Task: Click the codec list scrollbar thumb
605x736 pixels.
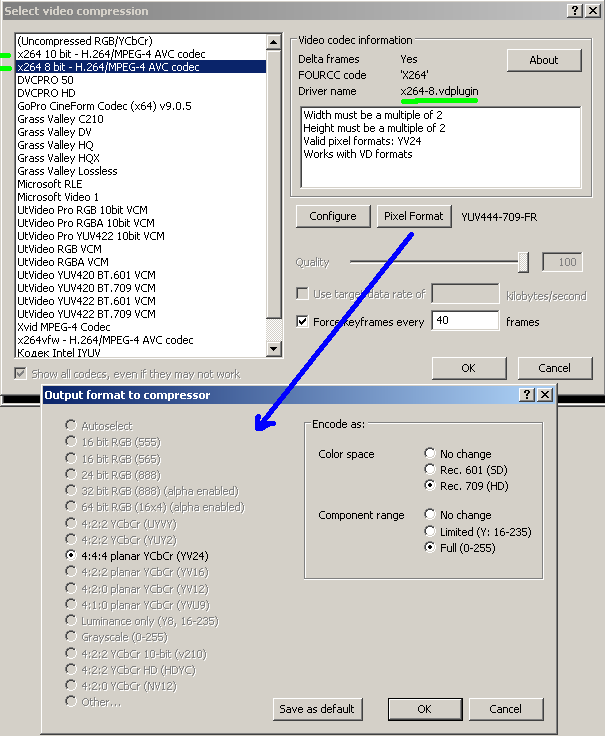Action: (x=274, y=183)
